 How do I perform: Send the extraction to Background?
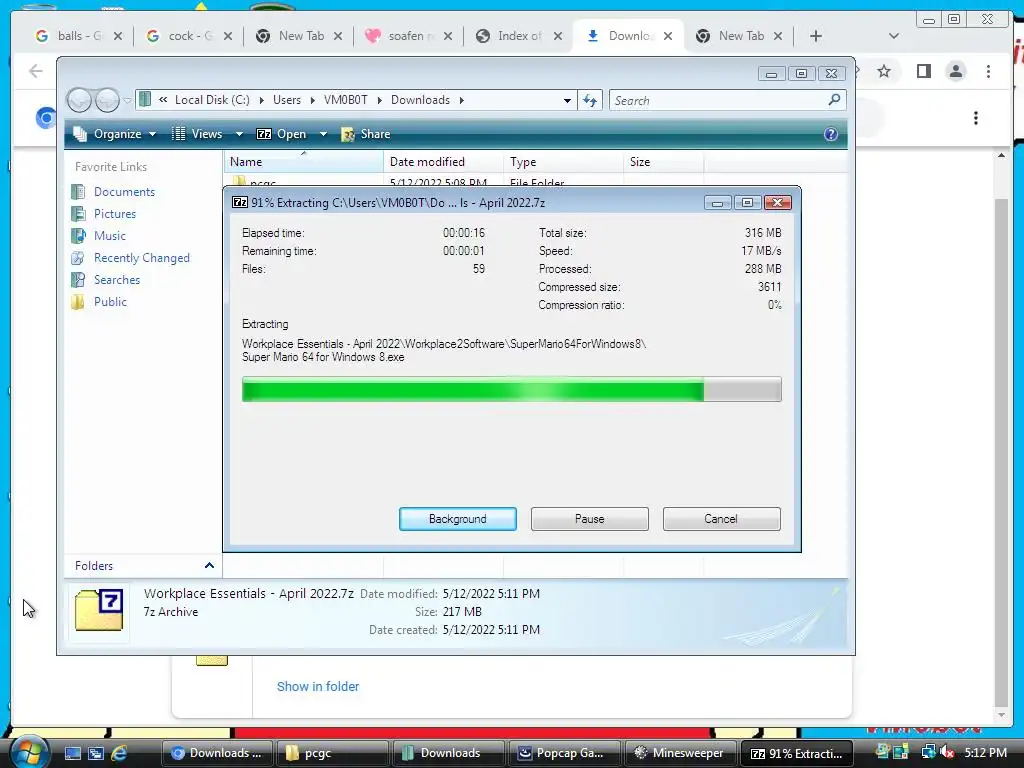pyautogui.click(x=457, y=519)
